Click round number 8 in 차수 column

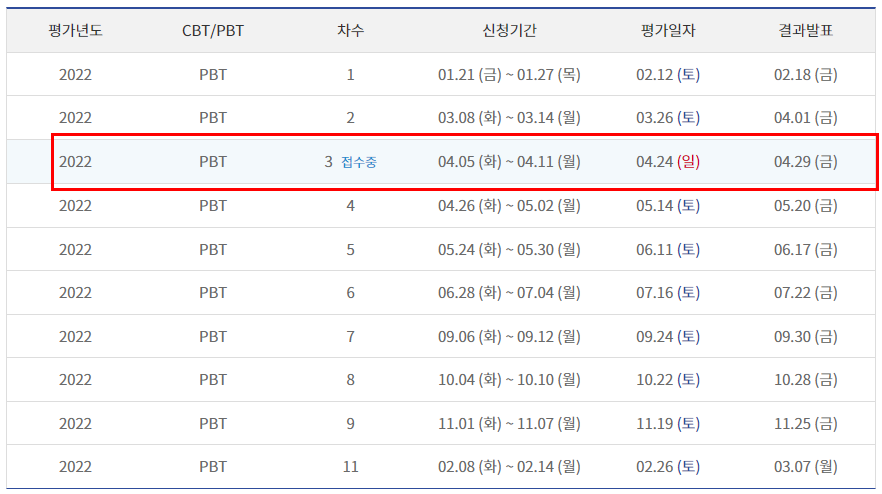tap(350, 380)
